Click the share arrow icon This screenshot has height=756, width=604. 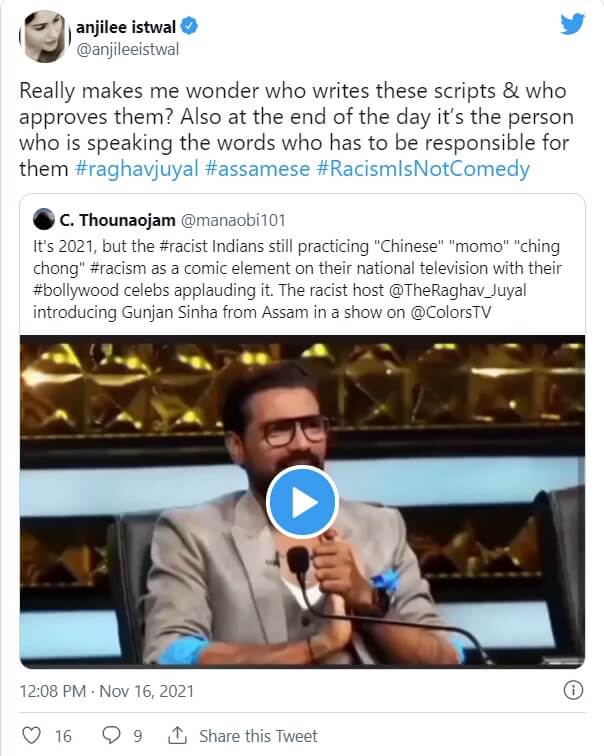[177, 735]
